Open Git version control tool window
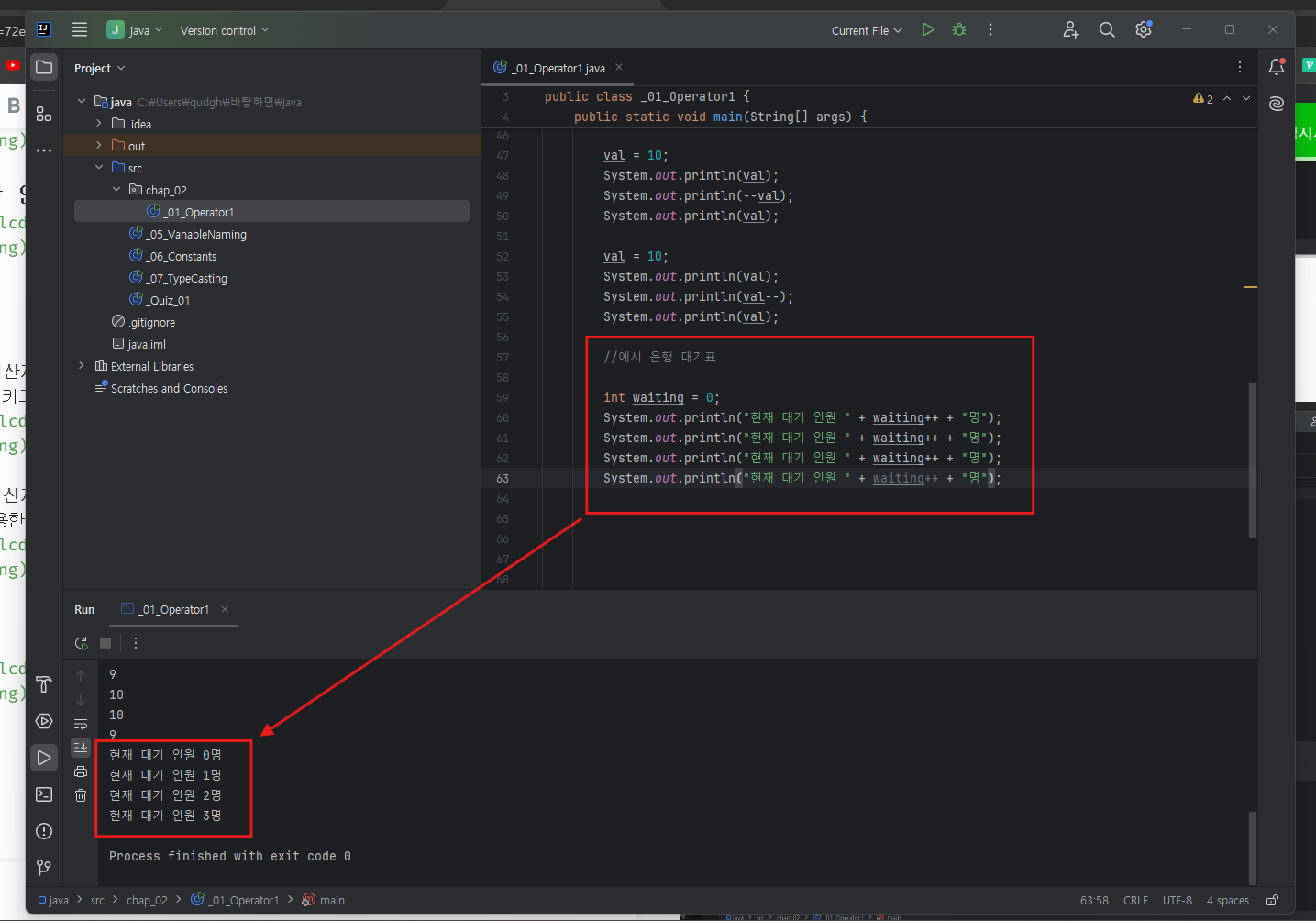Viewport: 1316px width, 921px height. 43,867
